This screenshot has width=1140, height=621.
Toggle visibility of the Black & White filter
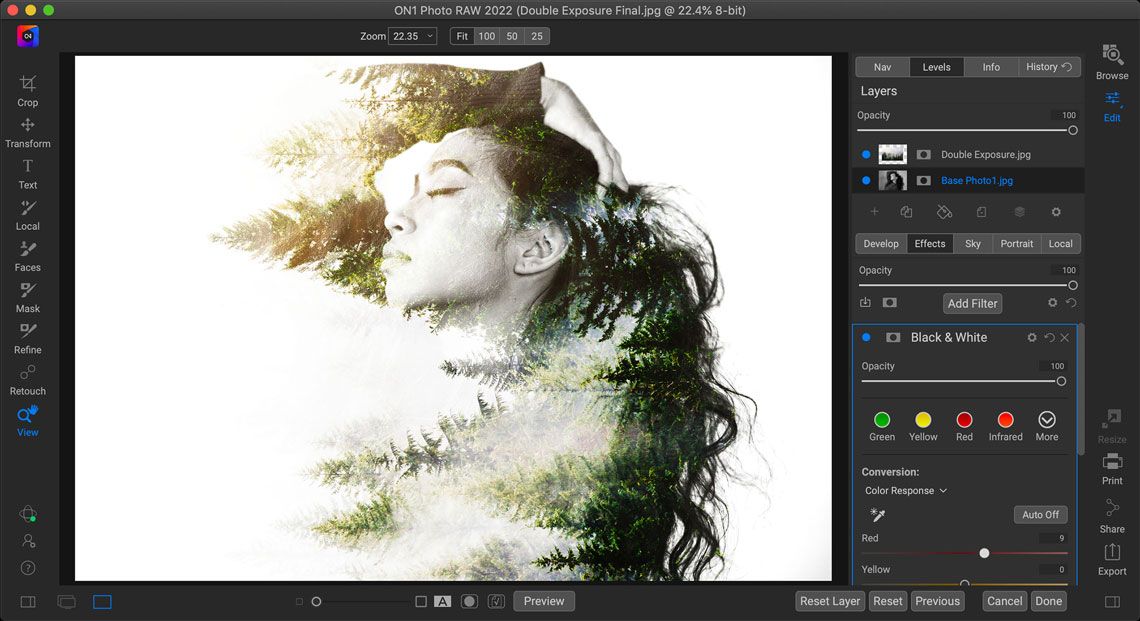[865, 337]
